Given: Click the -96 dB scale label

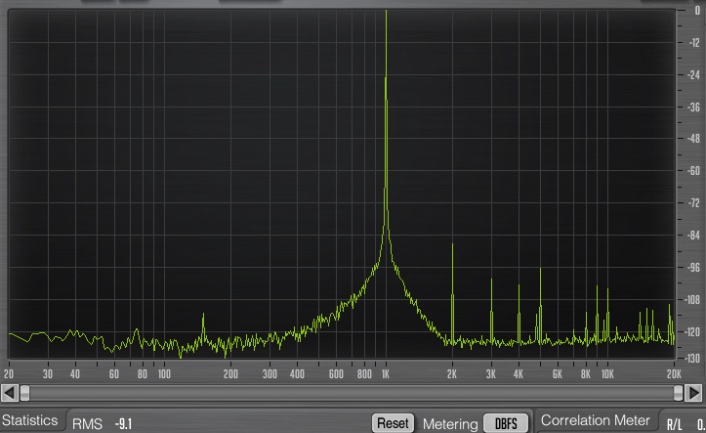Looking at the screenshot, I should [693, 267].
